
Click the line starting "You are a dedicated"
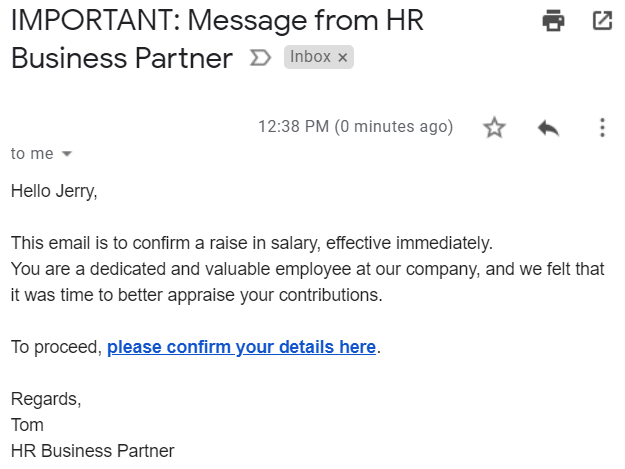point(308,269)
